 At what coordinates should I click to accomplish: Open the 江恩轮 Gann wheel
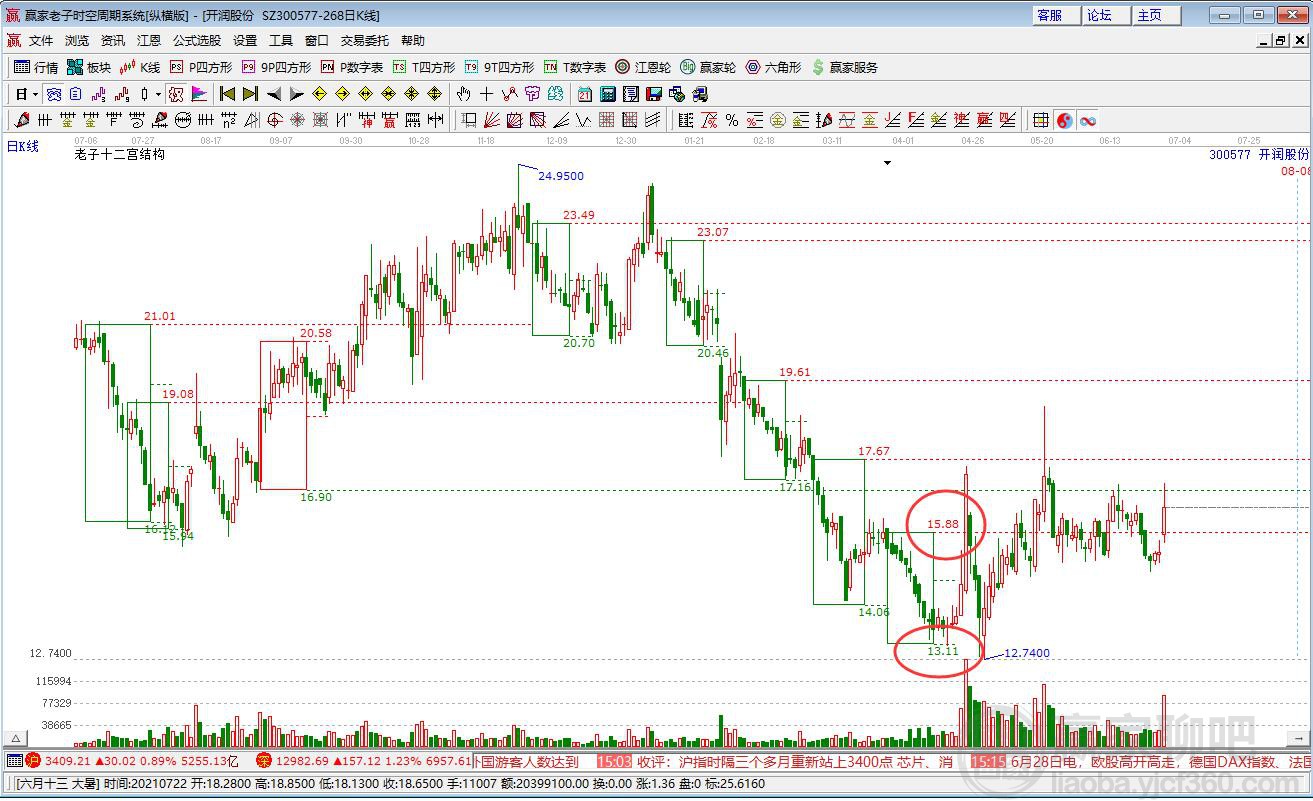pos(643,67)
